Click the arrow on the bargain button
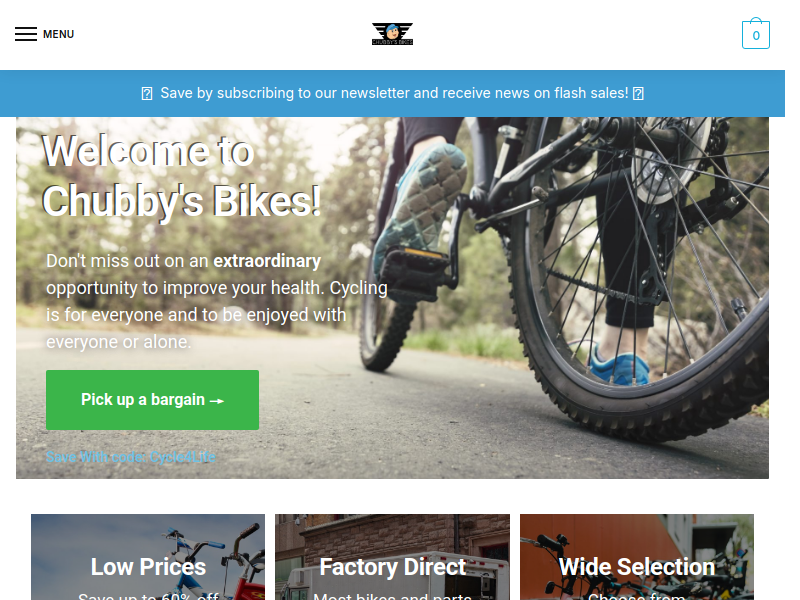800x600 pixels. coord(217,401)
